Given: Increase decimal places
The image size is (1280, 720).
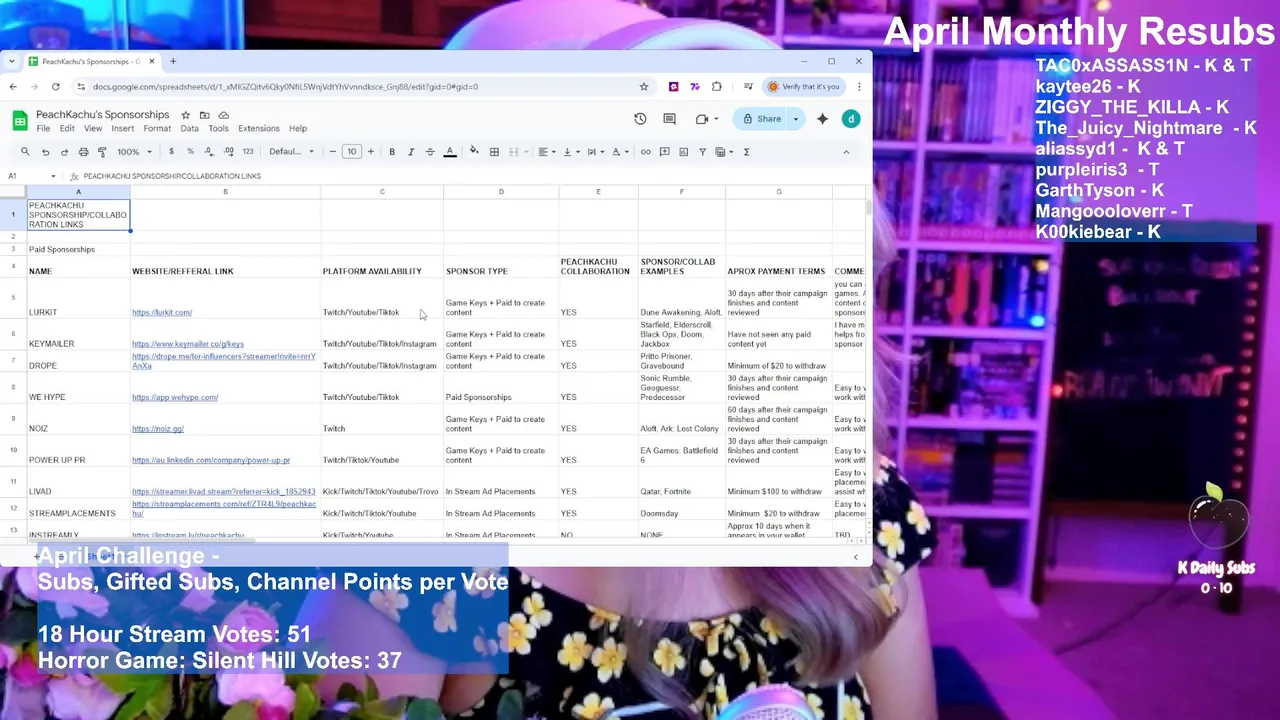Looking at the screenshot, I should [x=229, y=152].
